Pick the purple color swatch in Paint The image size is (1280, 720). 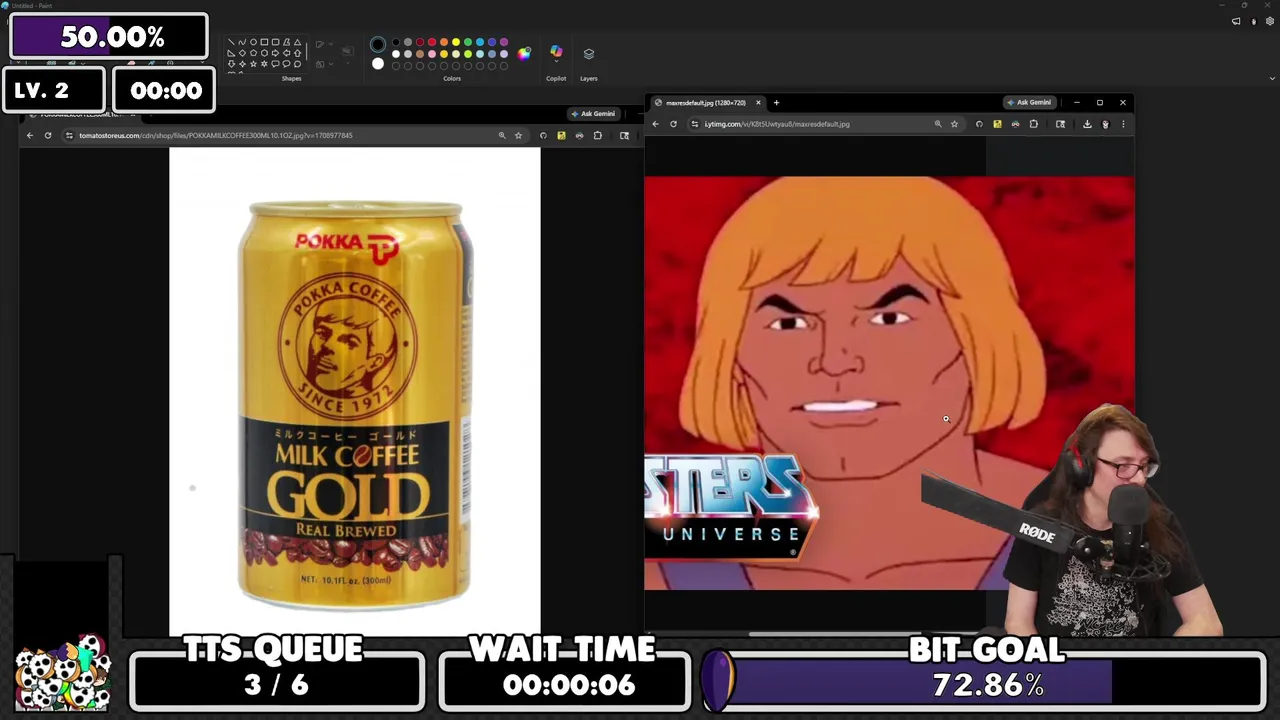tap(504, 42)
